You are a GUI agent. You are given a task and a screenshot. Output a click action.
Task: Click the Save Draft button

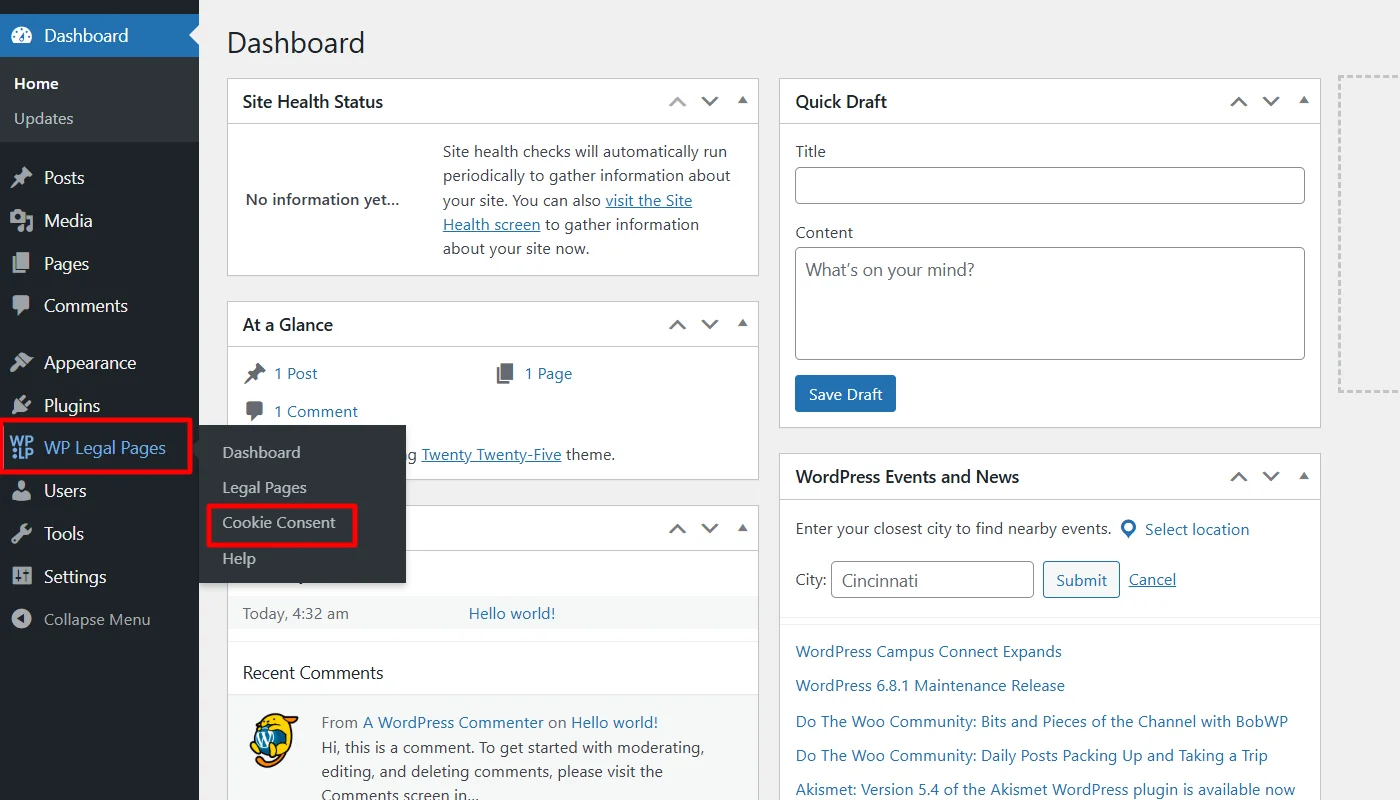click(x=845, y=394)
